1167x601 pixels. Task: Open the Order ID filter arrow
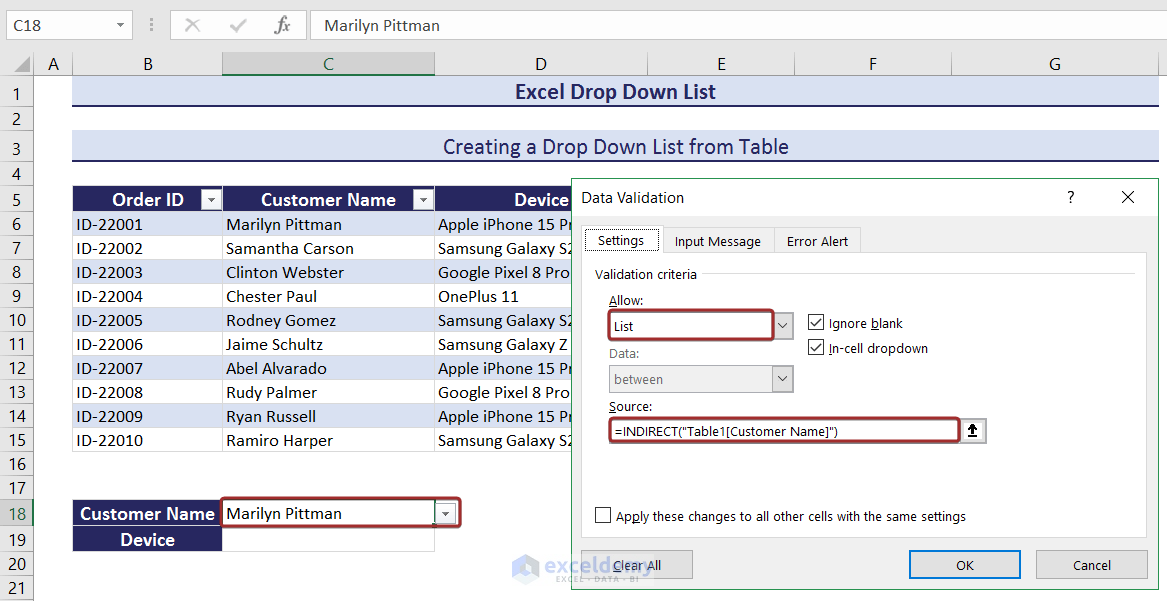point(210,200)
